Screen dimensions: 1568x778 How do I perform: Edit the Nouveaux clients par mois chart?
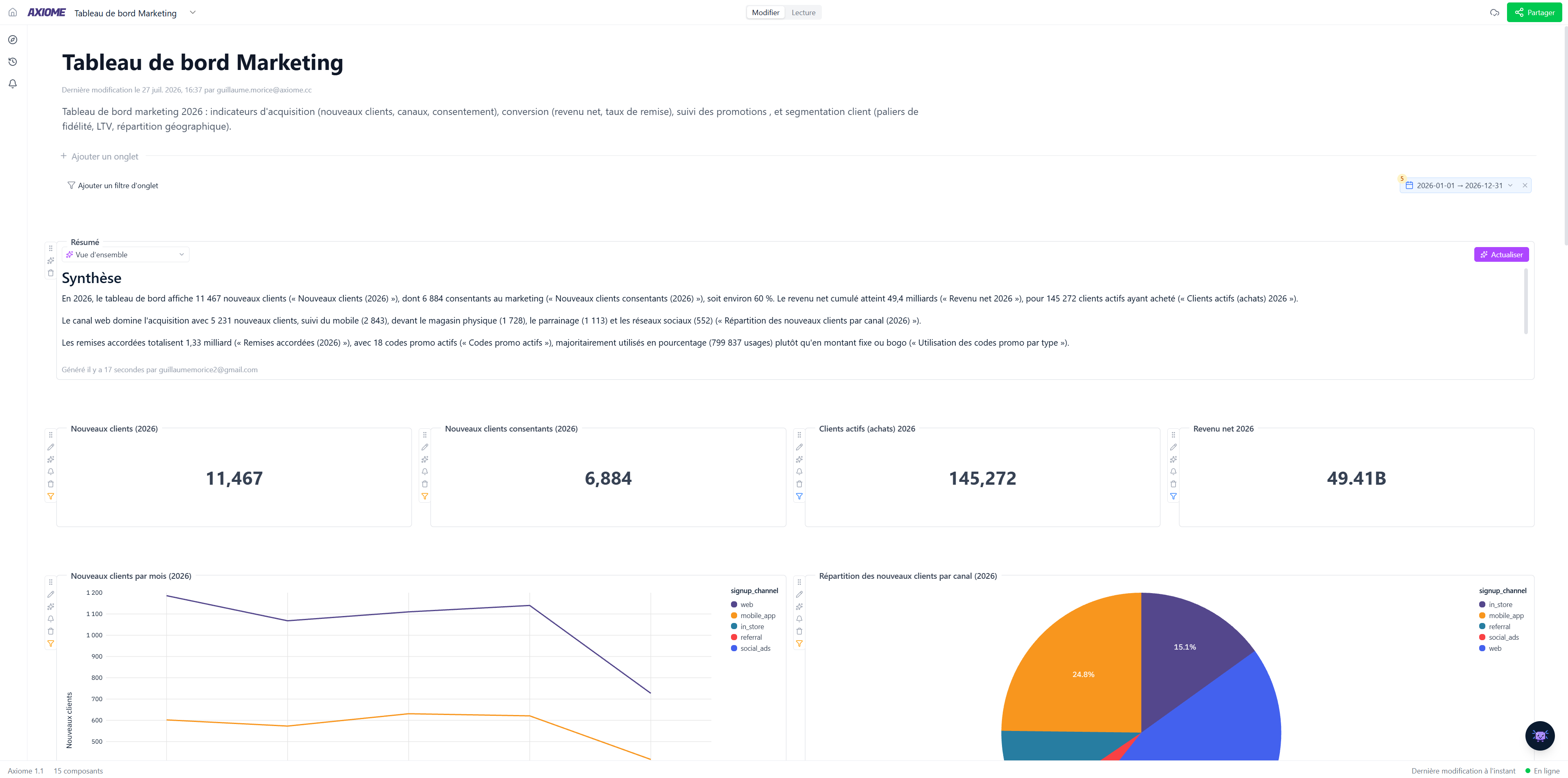pyautogui.click(x=50, y=594)
